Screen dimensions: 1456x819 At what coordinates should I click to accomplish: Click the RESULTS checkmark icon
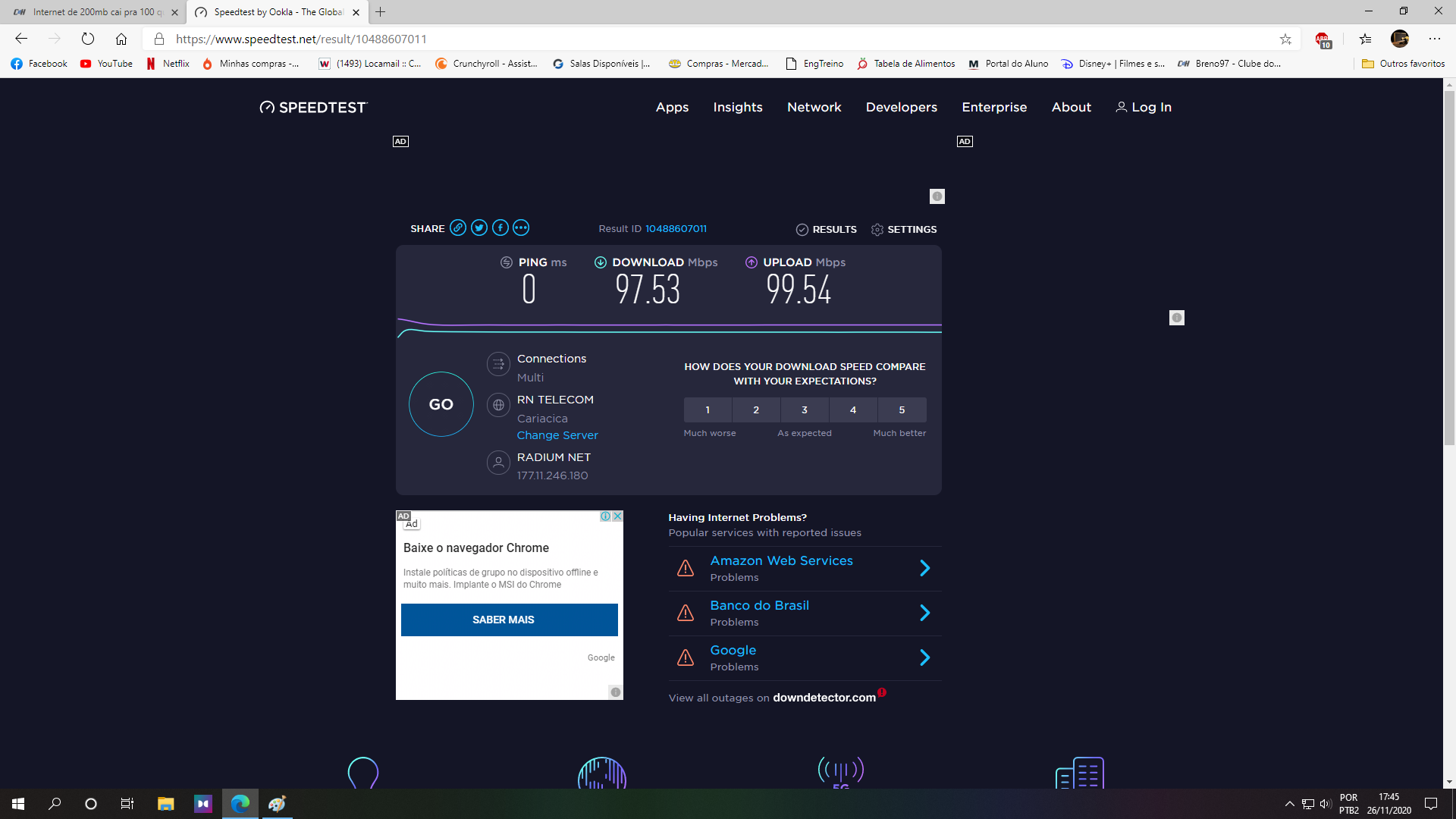pyautogui.click(x=802, y=230)
